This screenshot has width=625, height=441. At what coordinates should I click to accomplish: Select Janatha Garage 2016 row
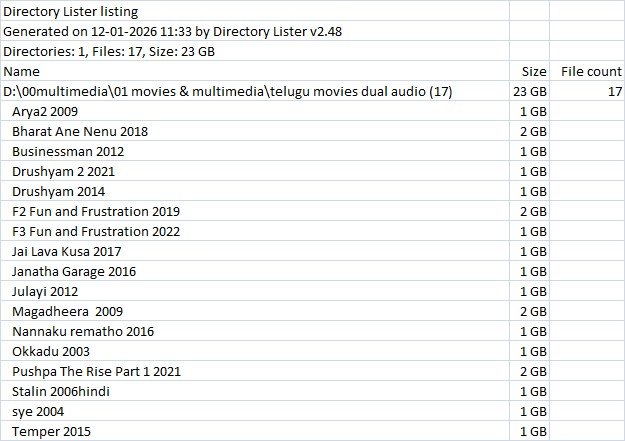pos(74,272)
